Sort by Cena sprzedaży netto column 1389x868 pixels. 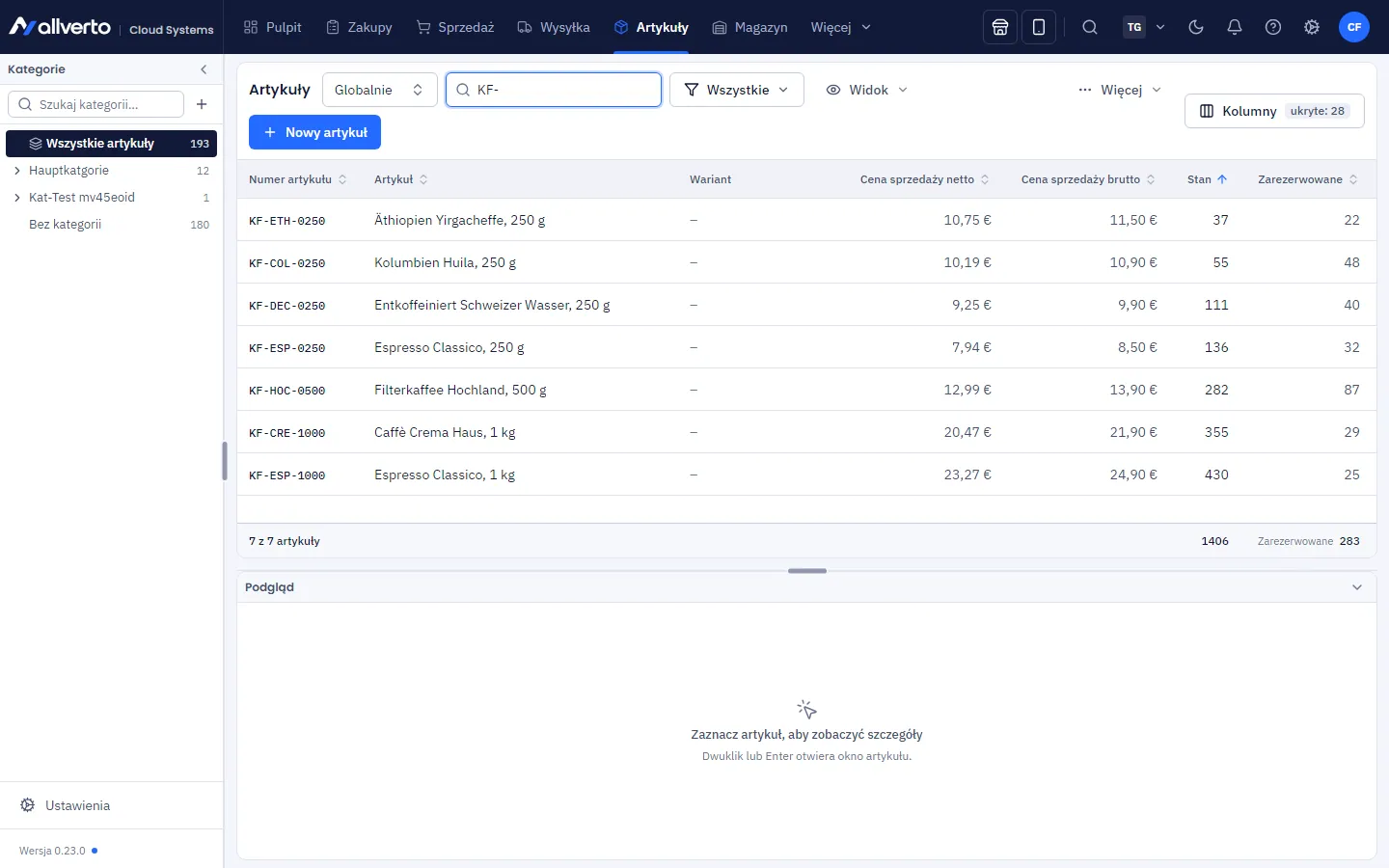(924, 179)
